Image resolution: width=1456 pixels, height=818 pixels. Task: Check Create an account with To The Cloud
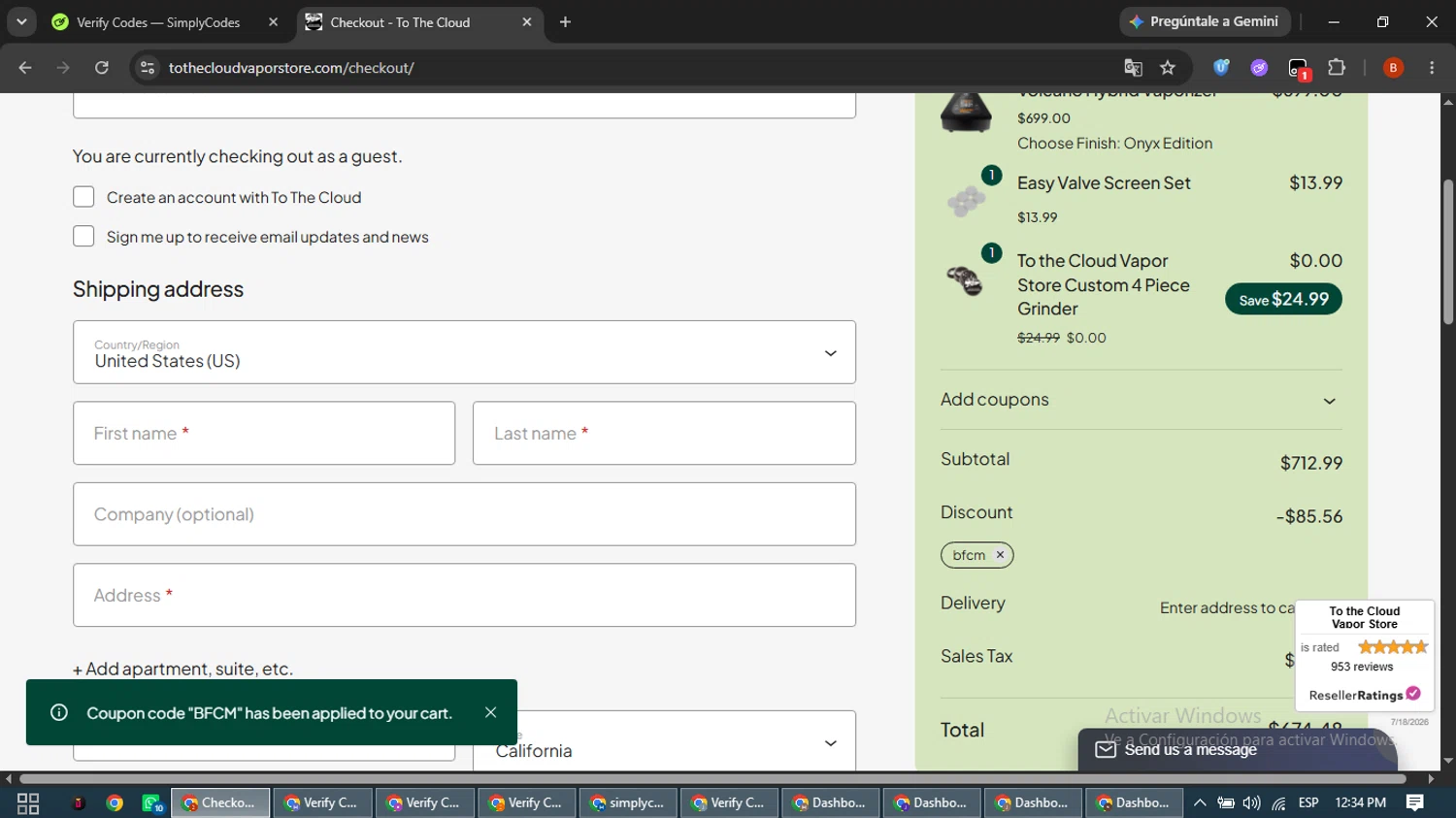(83, 197)
